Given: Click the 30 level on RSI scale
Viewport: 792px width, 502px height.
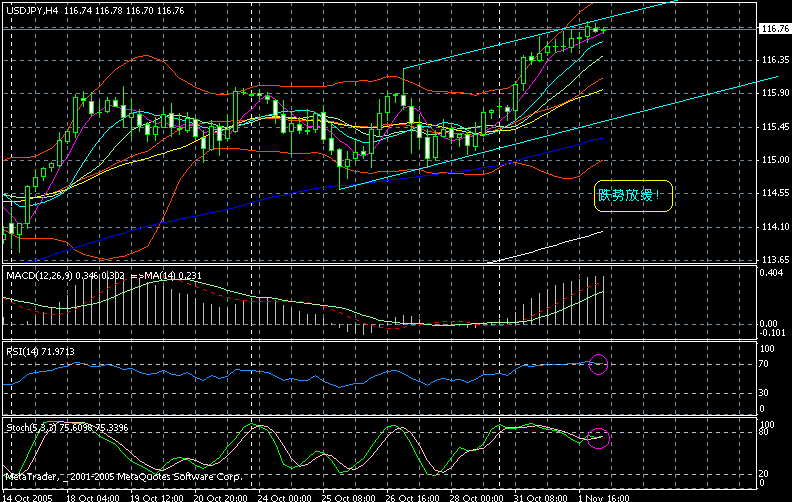Looking at the screenshot, I should [x=764, y=392].
